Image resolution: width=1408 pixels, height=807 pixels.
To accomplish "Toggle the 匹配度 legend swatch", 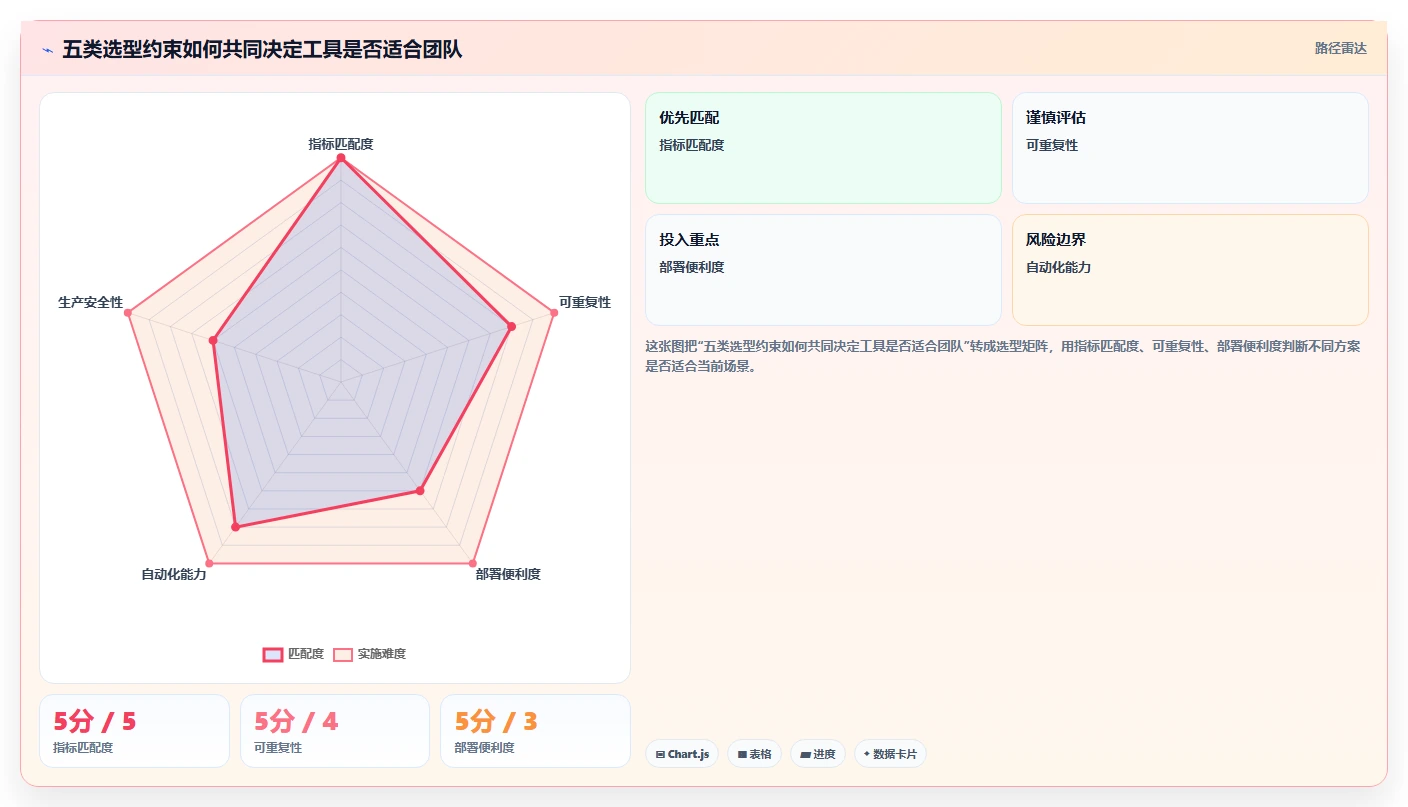I will coord(272,654).
